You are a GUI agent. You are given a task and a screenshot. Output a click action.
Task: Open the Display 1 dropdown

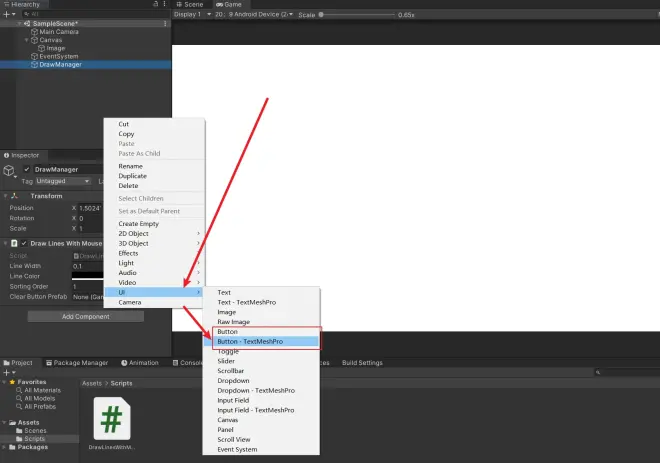[192, 14]
